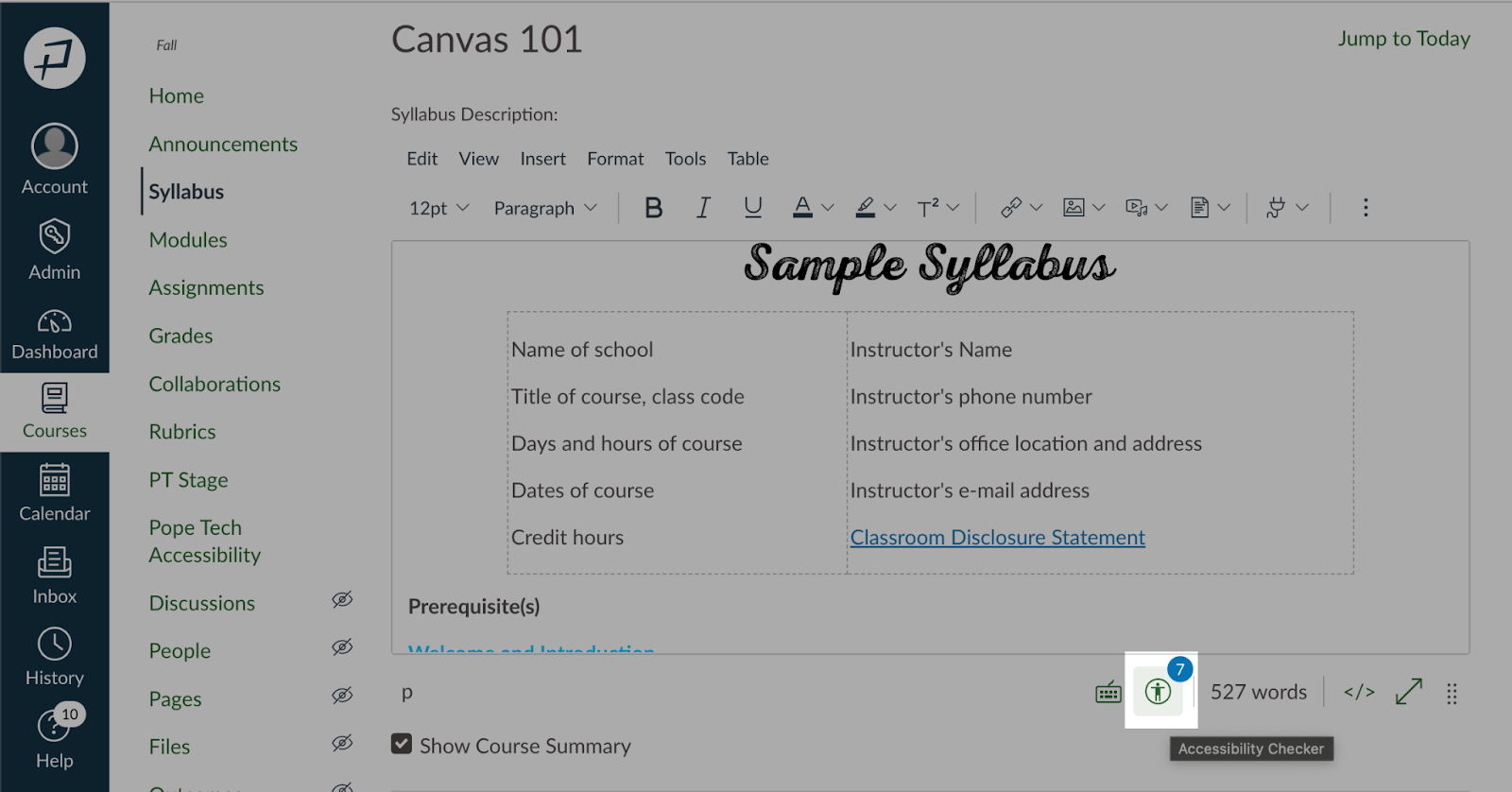Insert a link with the chain icon
Screen dimensions: 1512x792
(x=1011, y=208)
